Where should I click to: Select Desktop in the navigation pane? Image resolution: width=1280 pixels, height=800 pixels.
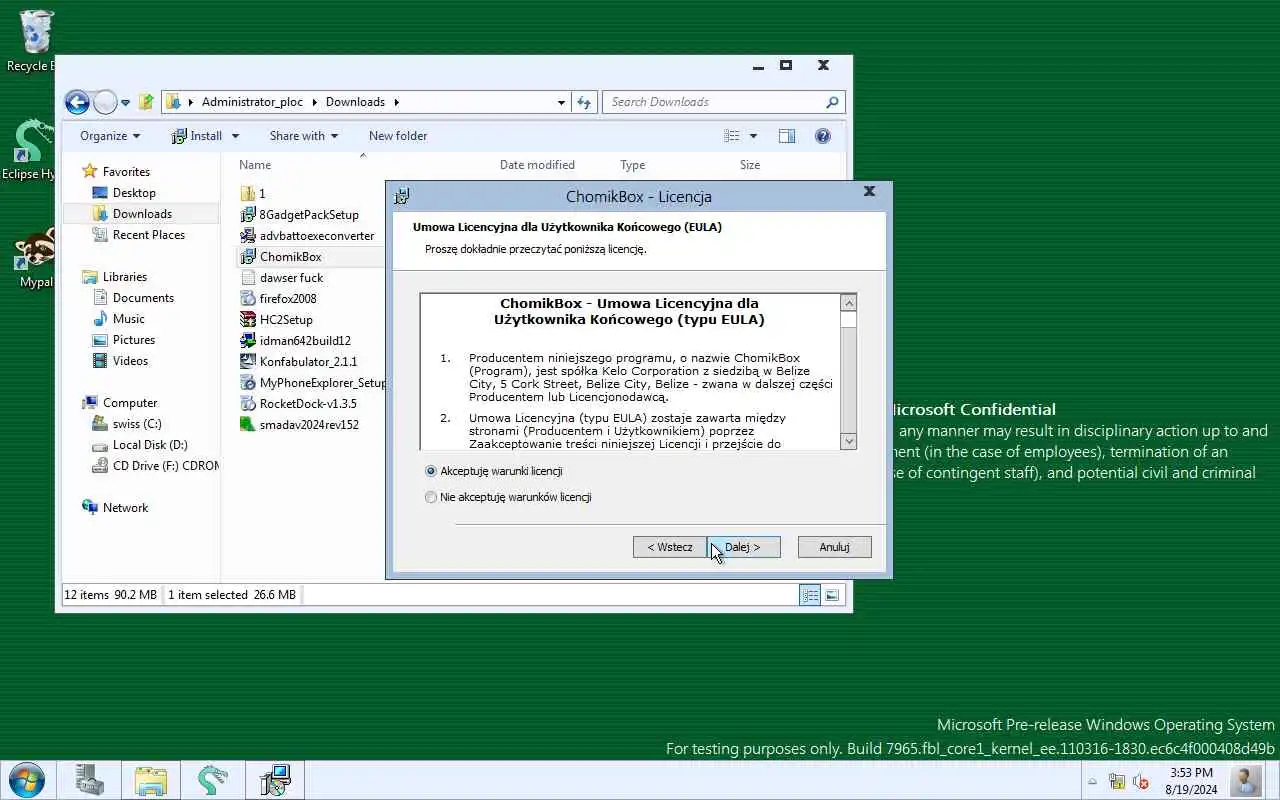[134, 193]
